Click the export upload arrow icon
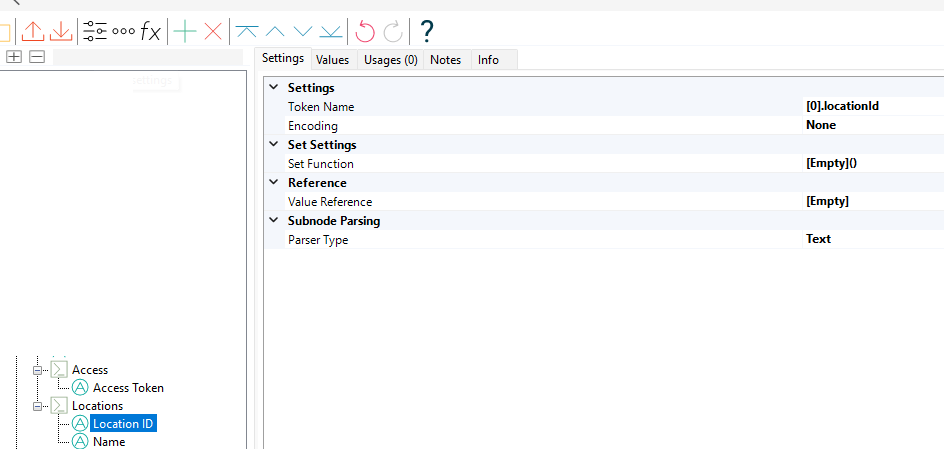This screenshot has height=449, width=944. 34,31
